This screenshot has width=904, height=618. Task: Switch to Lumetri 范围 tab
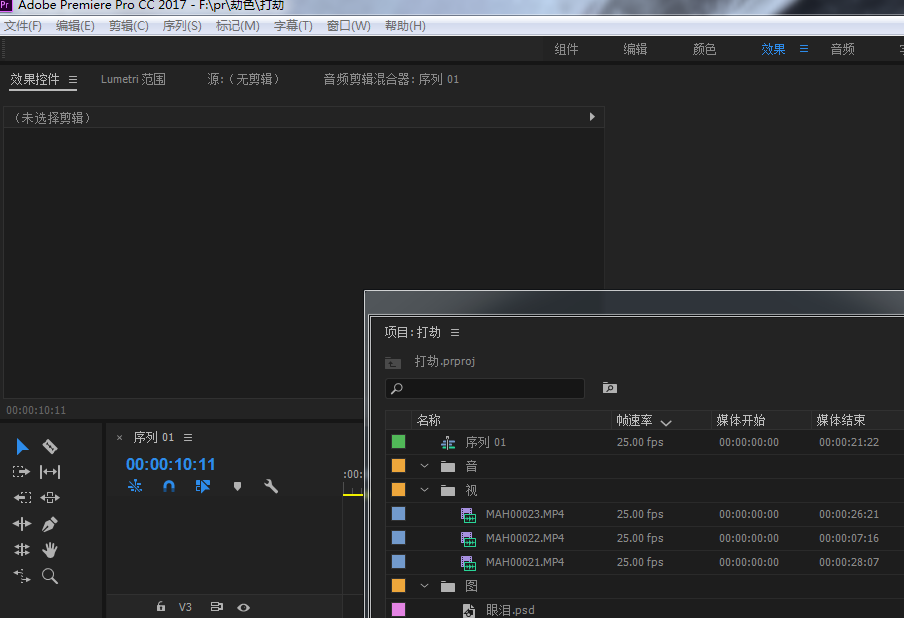(133, 79)
